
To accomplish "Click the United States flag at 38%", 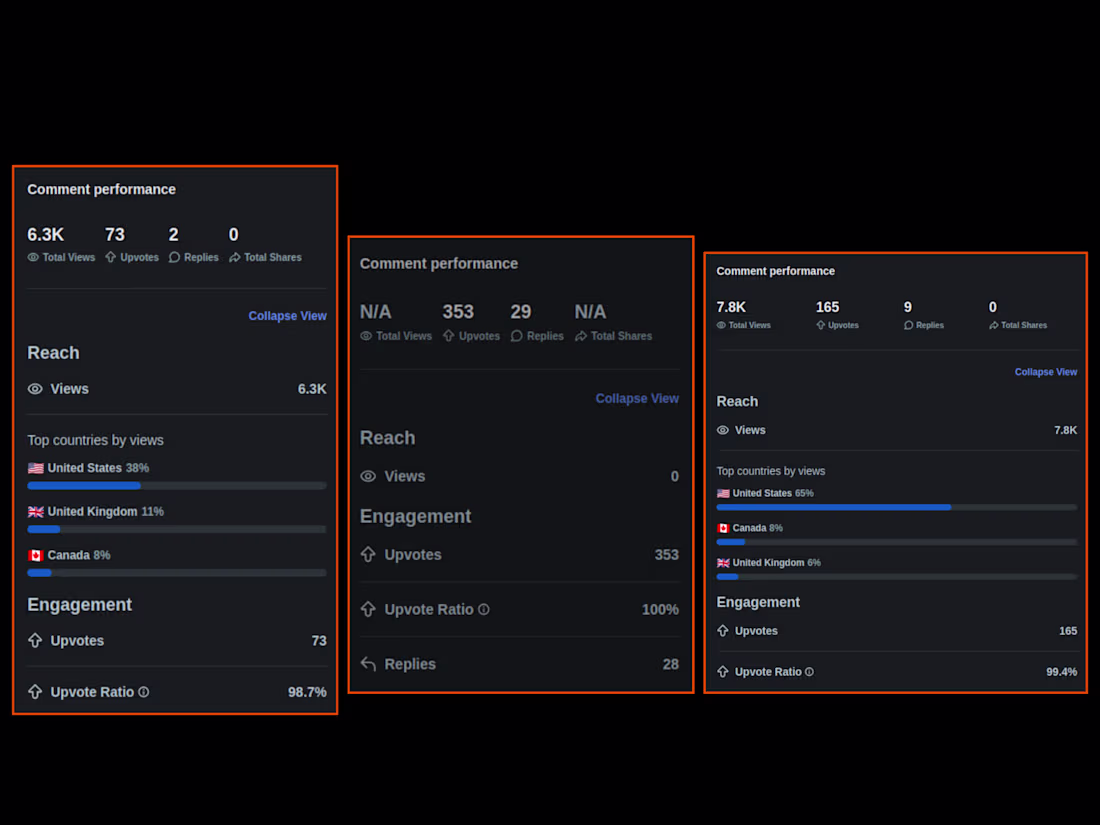I will coord(36,468).
